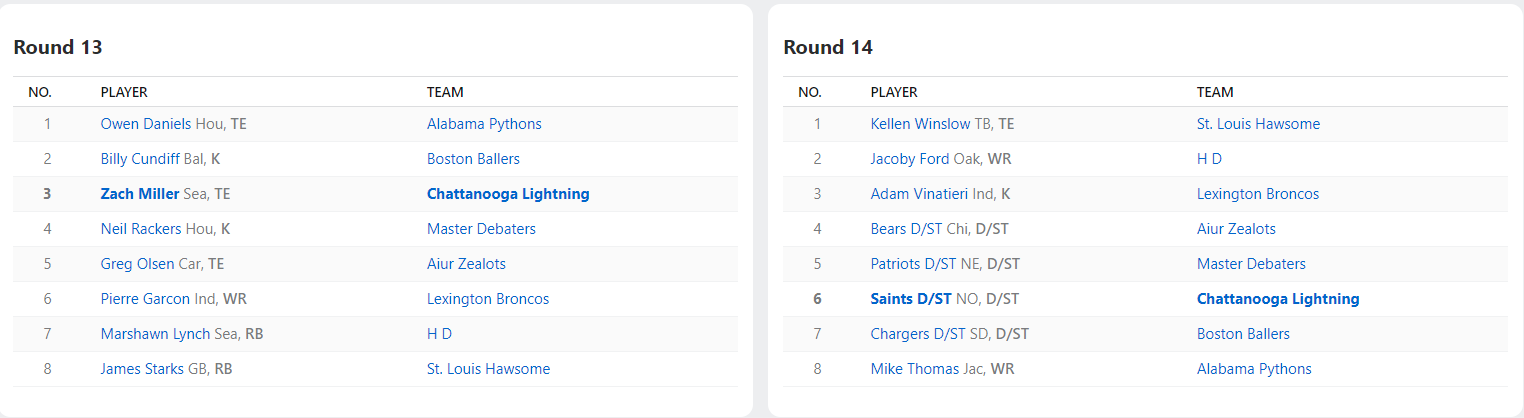Click Jacoby Ford player name

tap(910, 159)
